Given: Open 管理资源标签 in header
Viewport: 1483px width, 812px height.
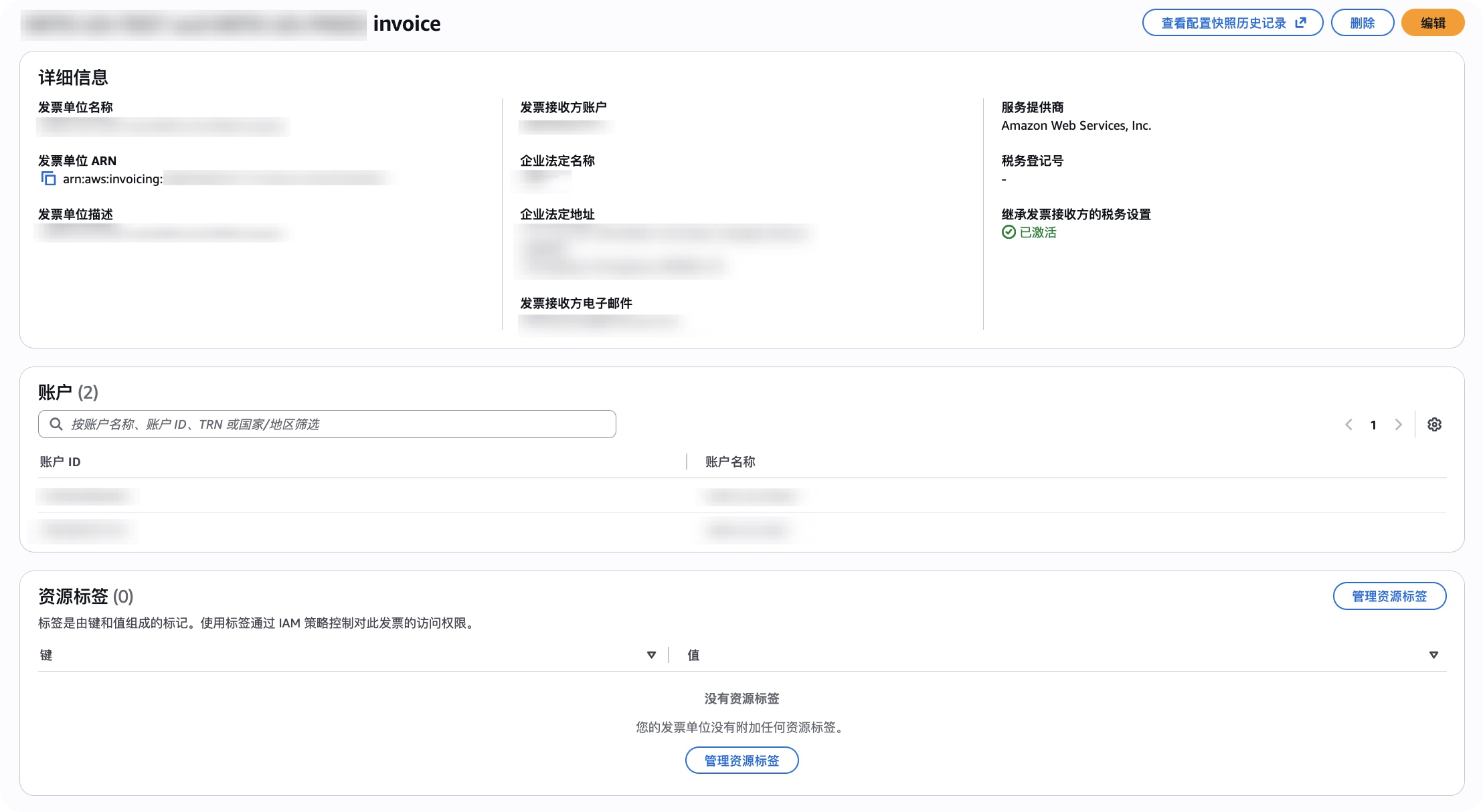Looking at the screenshot, I should point(1389,596).
